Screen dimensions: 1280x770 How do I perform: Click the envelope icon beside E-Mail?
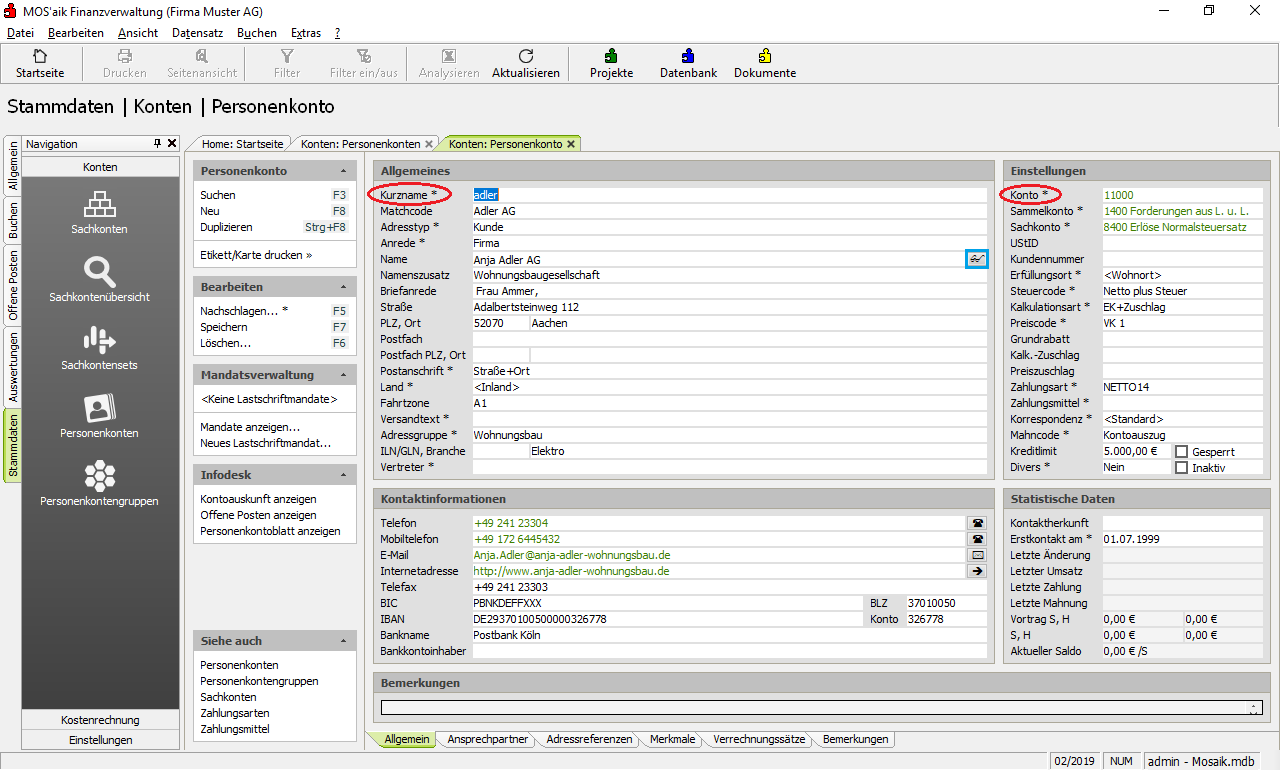[x=976, y=555]
